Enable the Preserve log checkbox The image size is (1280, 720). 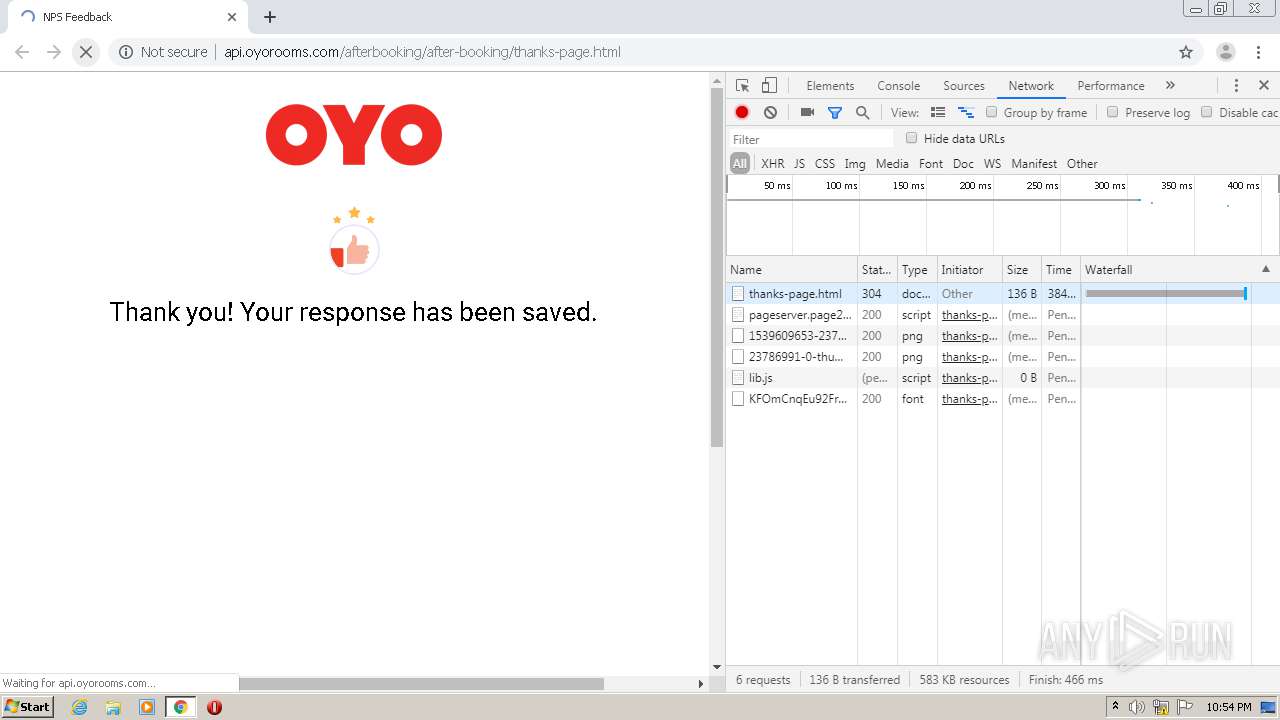(1112, 112)
